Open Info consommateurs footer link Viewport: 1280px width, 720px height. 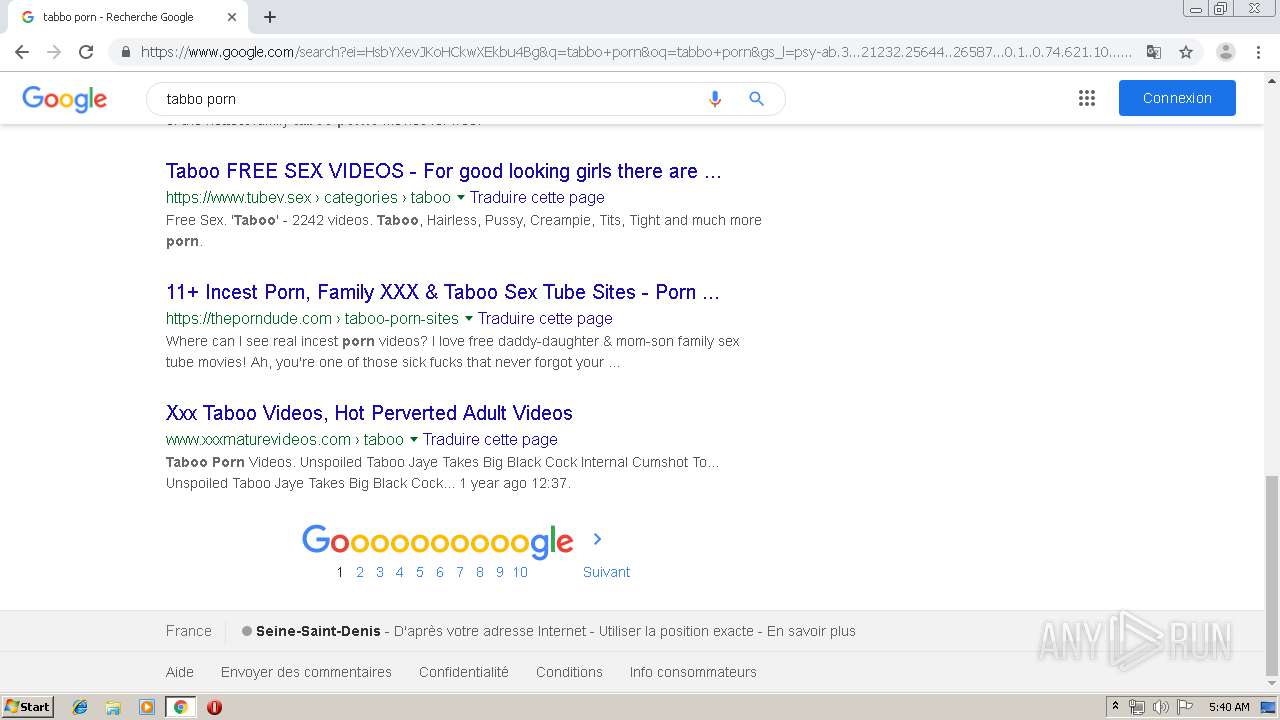[693, 672]
